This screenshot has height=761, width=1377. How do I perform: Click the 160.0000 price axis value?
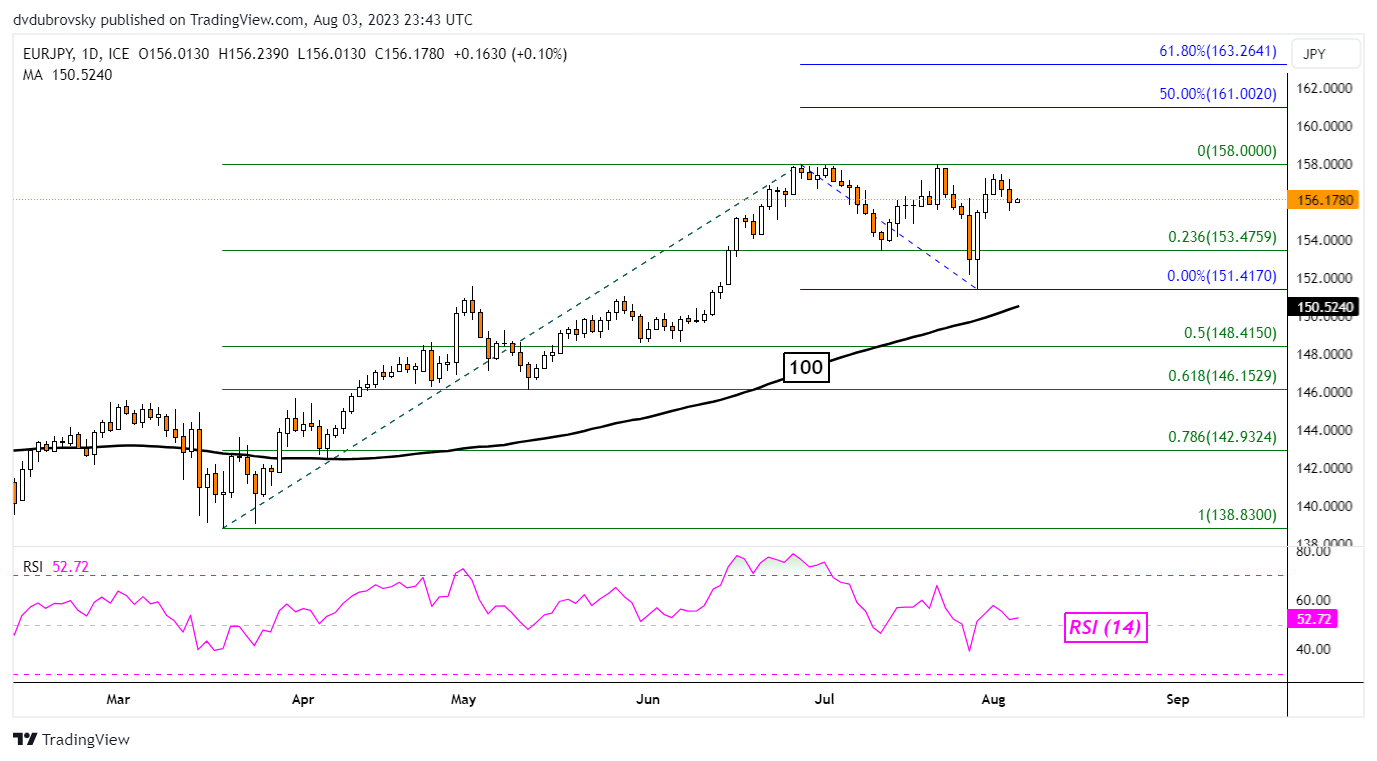point(1325,126)
